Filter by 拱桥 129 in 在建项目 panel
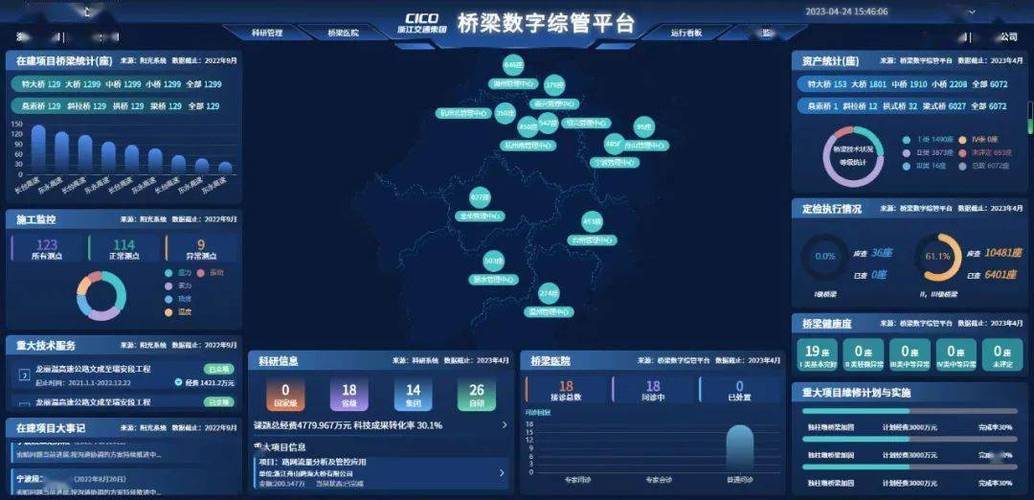The width and height of the screenshot is (1034, 500). coord(128,106)
